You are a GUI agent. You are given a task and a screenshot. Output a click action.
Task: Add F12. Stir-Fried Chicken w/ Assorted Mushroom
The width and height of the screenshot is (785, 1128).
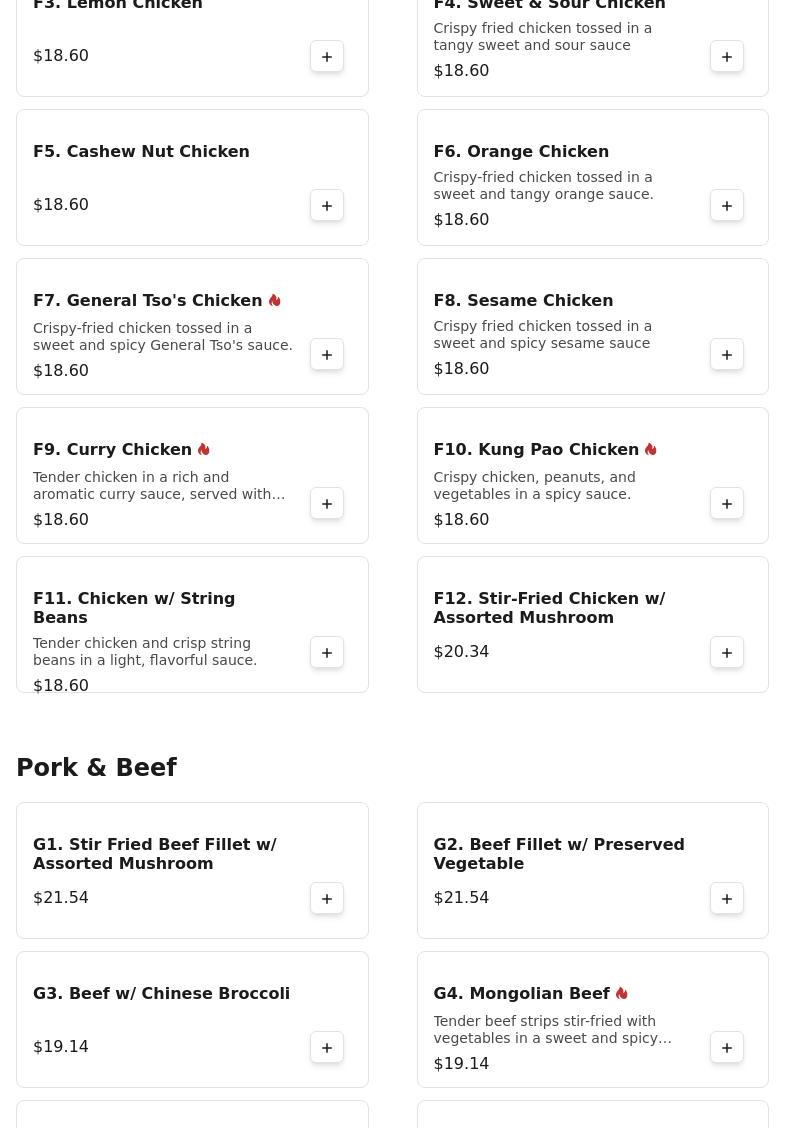(727, 652)
